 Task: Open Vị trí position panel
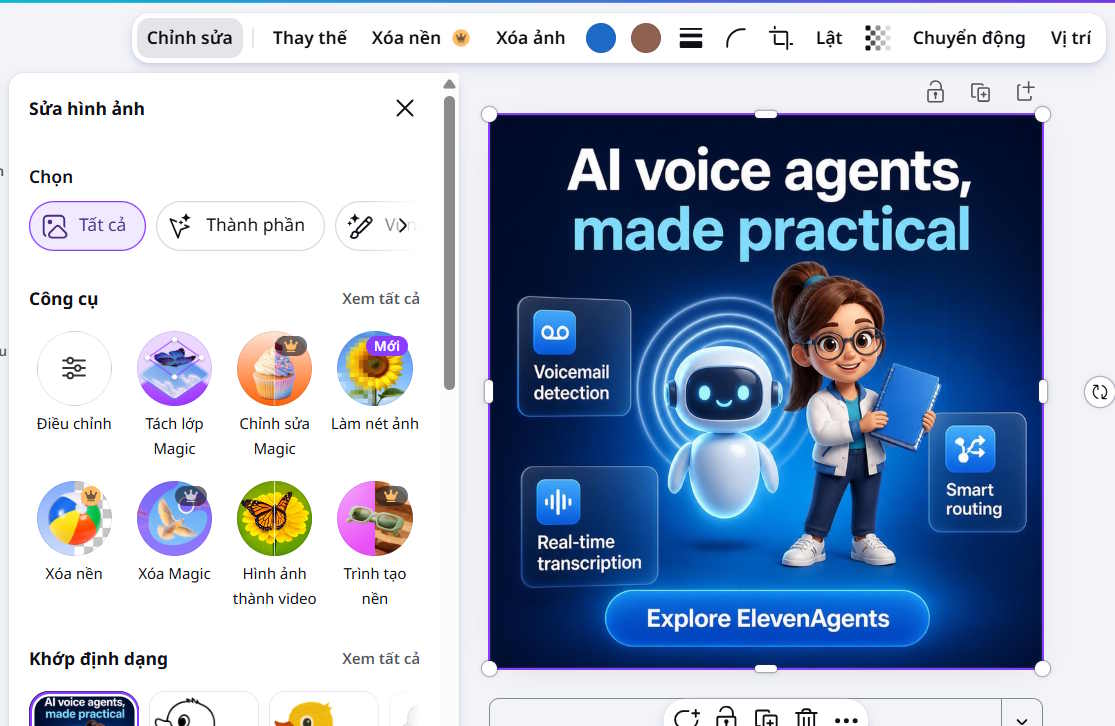coord(1070,38)
